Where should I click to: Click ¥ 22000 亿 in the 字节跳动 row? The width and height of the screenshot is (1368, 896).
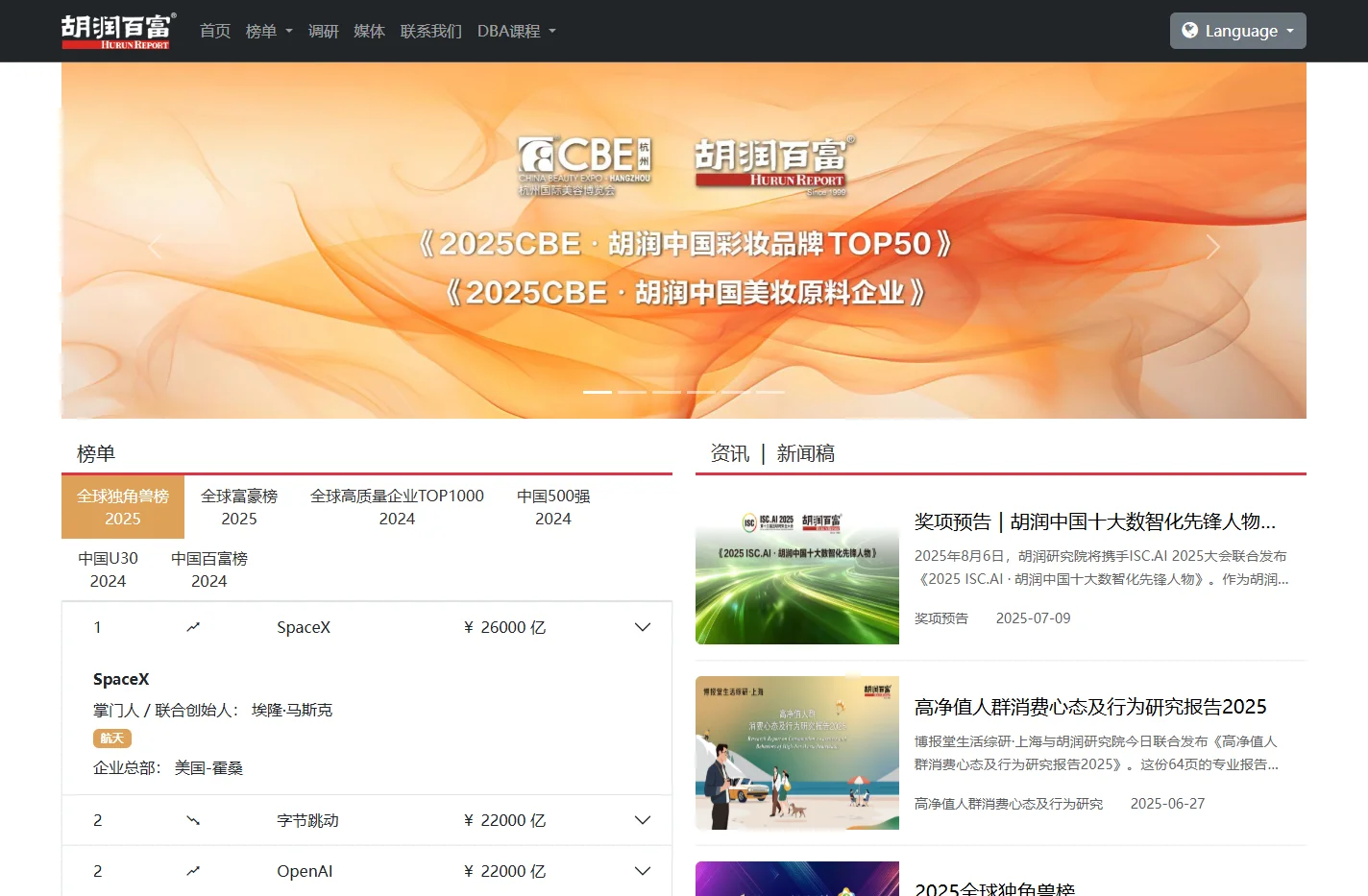pyautogui.click(x=504, y=820)
